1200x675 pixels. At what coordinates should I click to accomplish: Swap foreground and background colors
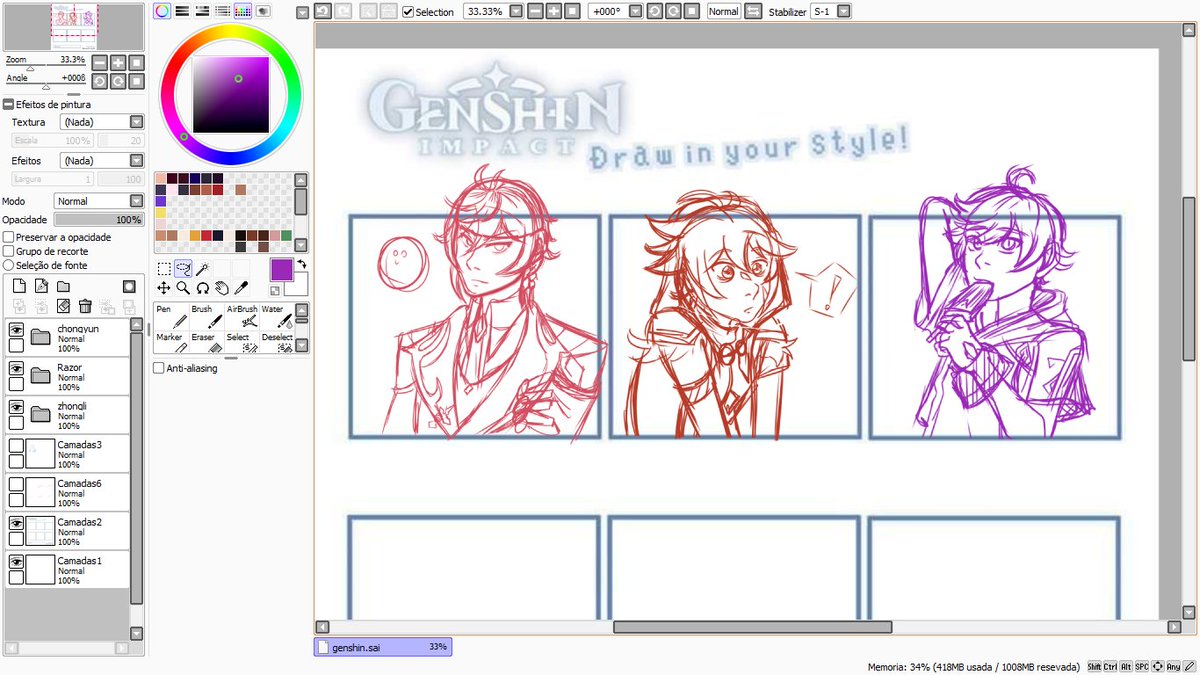coord(301,263)
